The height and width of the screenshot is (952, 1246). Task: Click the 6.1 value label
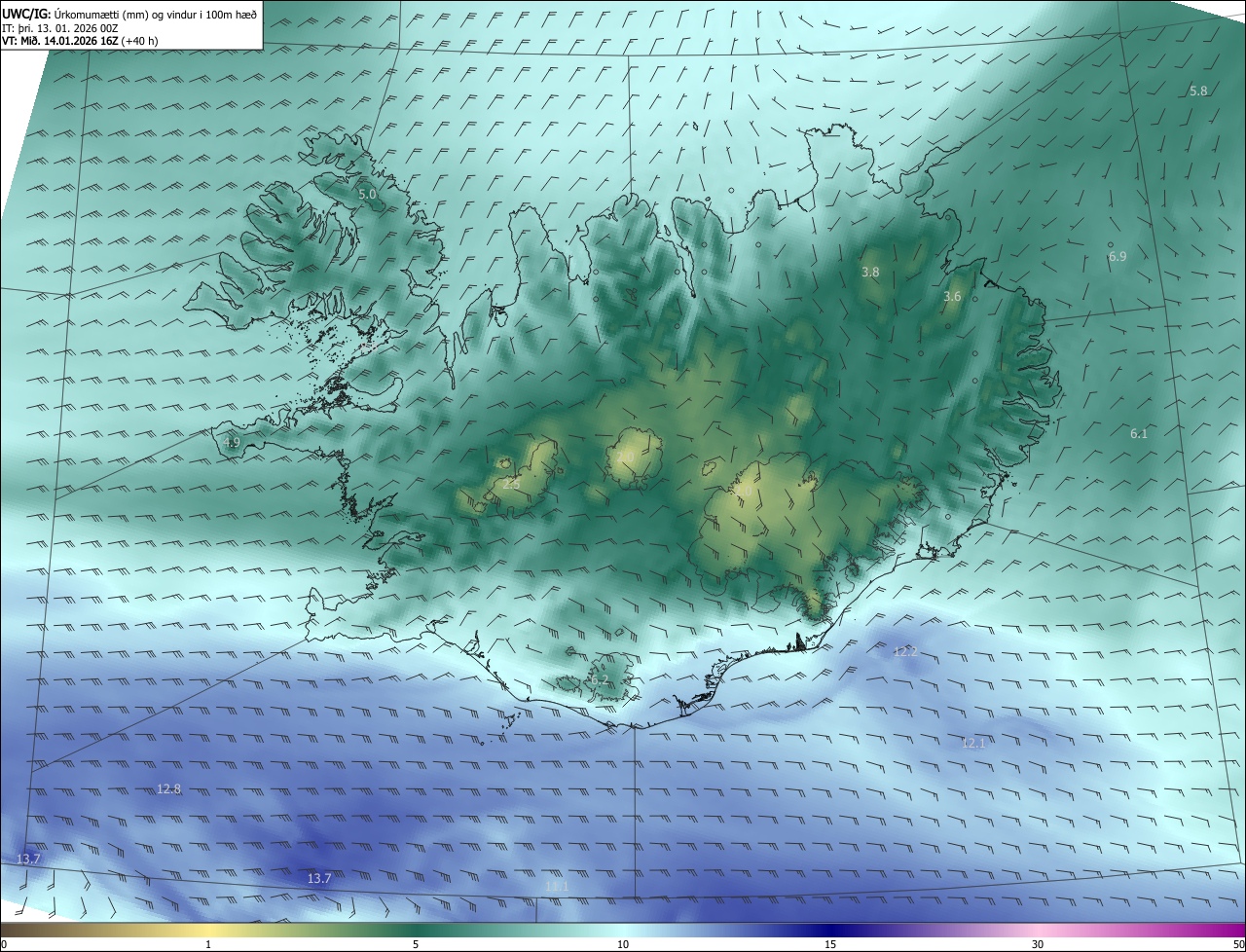[x=1139, y=433]
